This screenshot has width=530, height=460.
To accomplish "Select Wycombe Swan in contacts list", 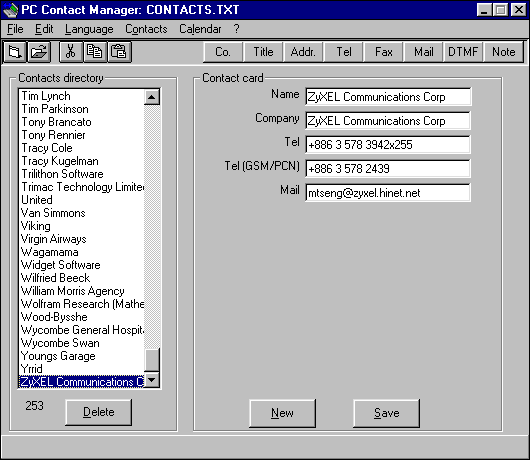I will click(x=81, y=343).
